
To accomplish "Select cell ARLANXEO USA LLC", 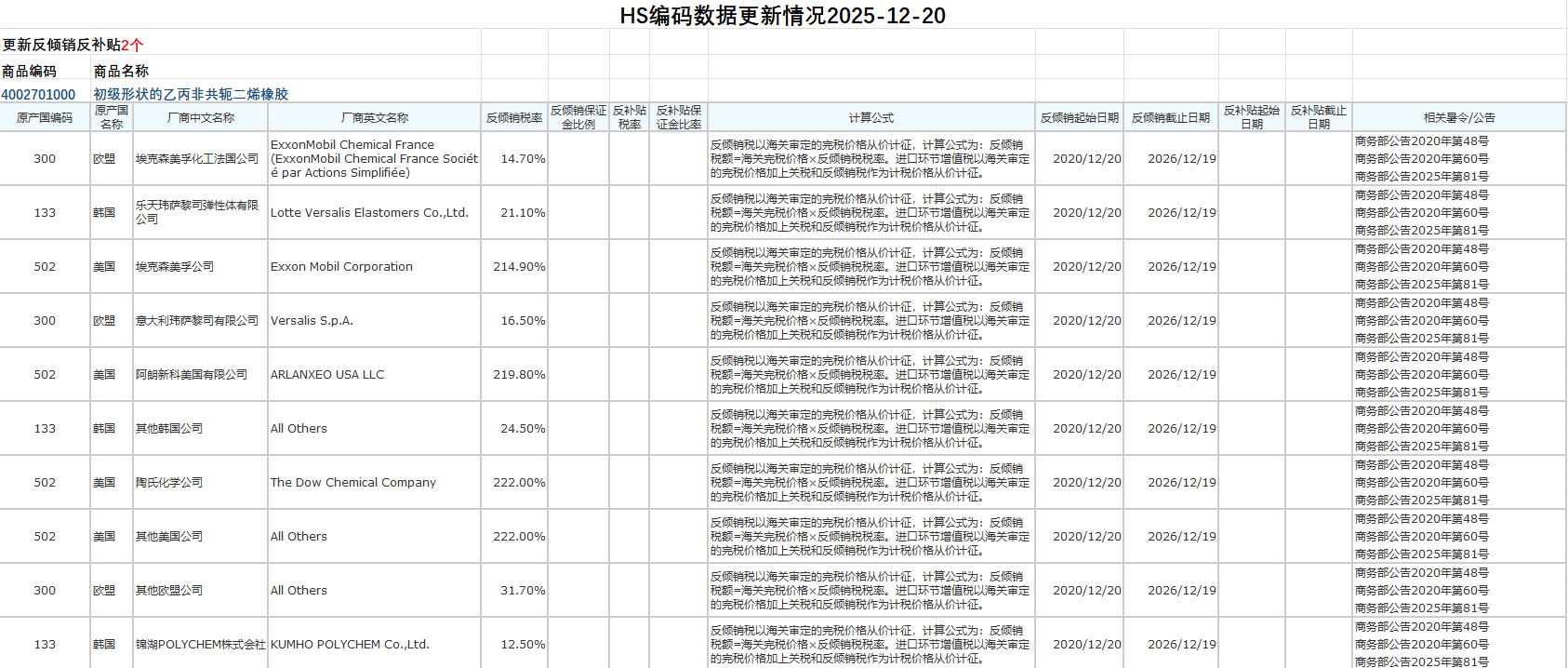I will click(x=375, y=375).
